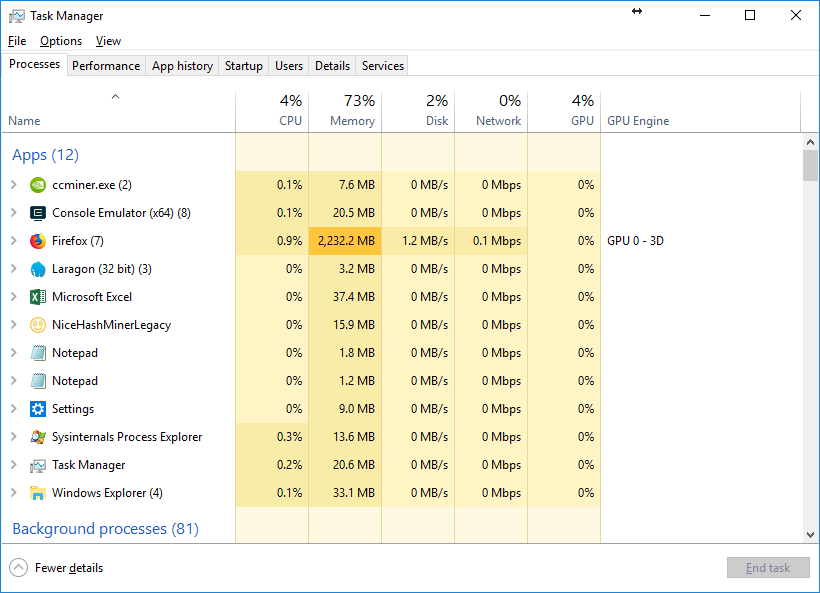Click the ccminer.exe NVIDIA icon
Viewport: 820px width, 593px height.
[x=38, y=185]
